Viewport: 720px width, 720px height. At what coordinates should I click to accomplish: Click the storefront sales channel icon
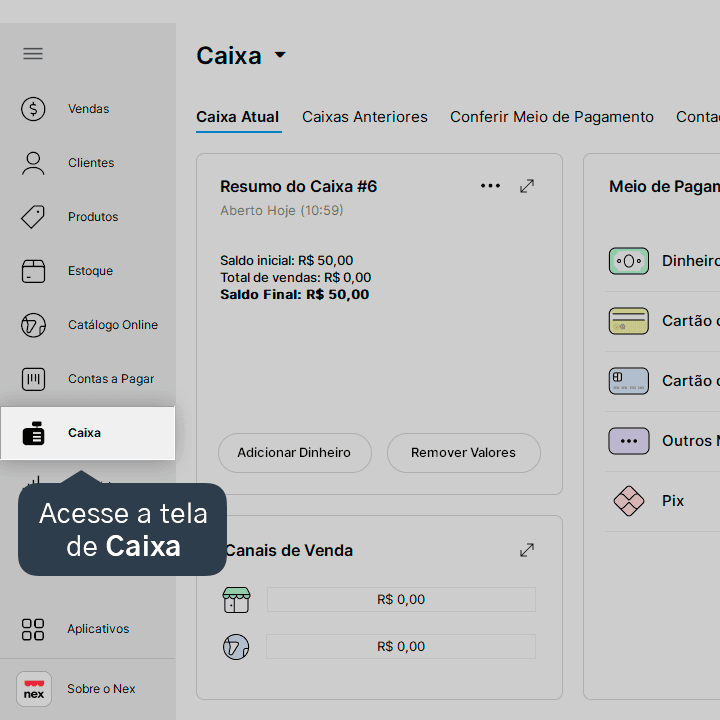pos(236,600)
